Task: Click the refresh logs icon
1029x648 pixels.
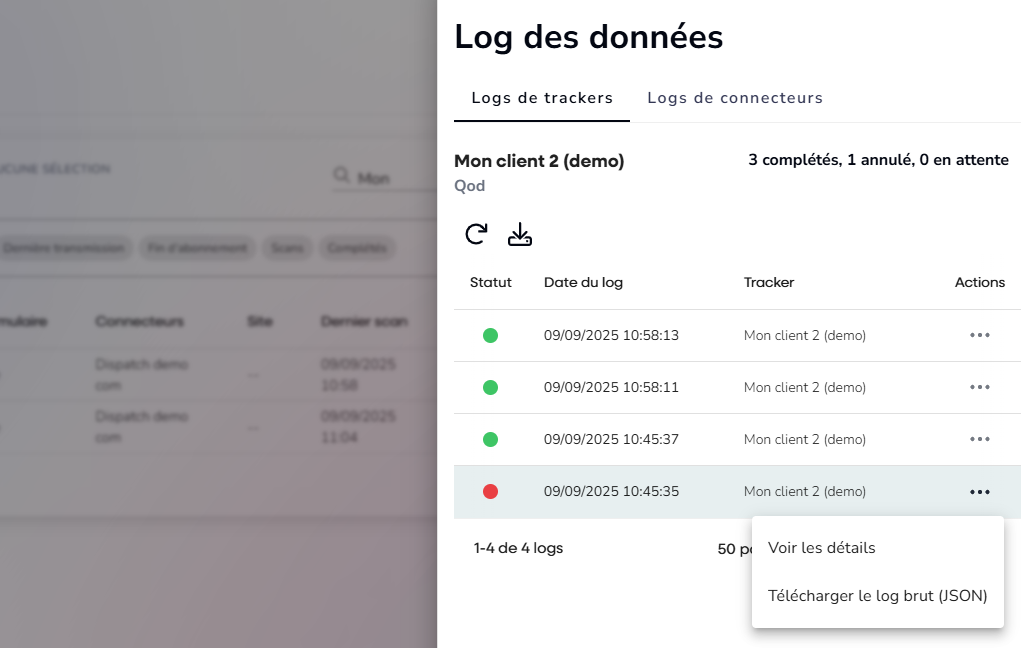Action: 476,234
